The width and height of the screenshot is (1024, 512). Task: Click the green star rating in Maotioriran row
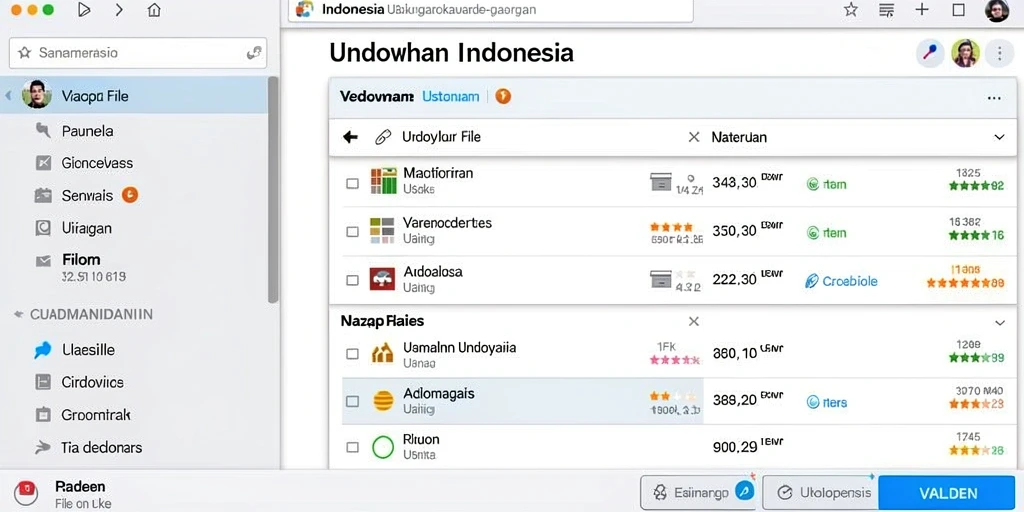click(x=976, y=185)
